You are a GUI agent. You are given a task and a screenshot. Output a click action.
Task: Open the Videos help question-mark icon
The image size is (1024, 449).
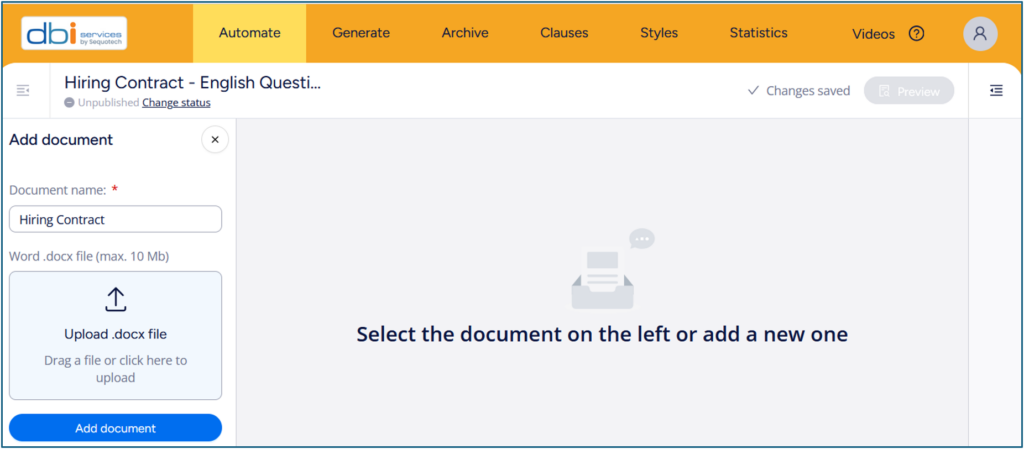coord(916,33)
